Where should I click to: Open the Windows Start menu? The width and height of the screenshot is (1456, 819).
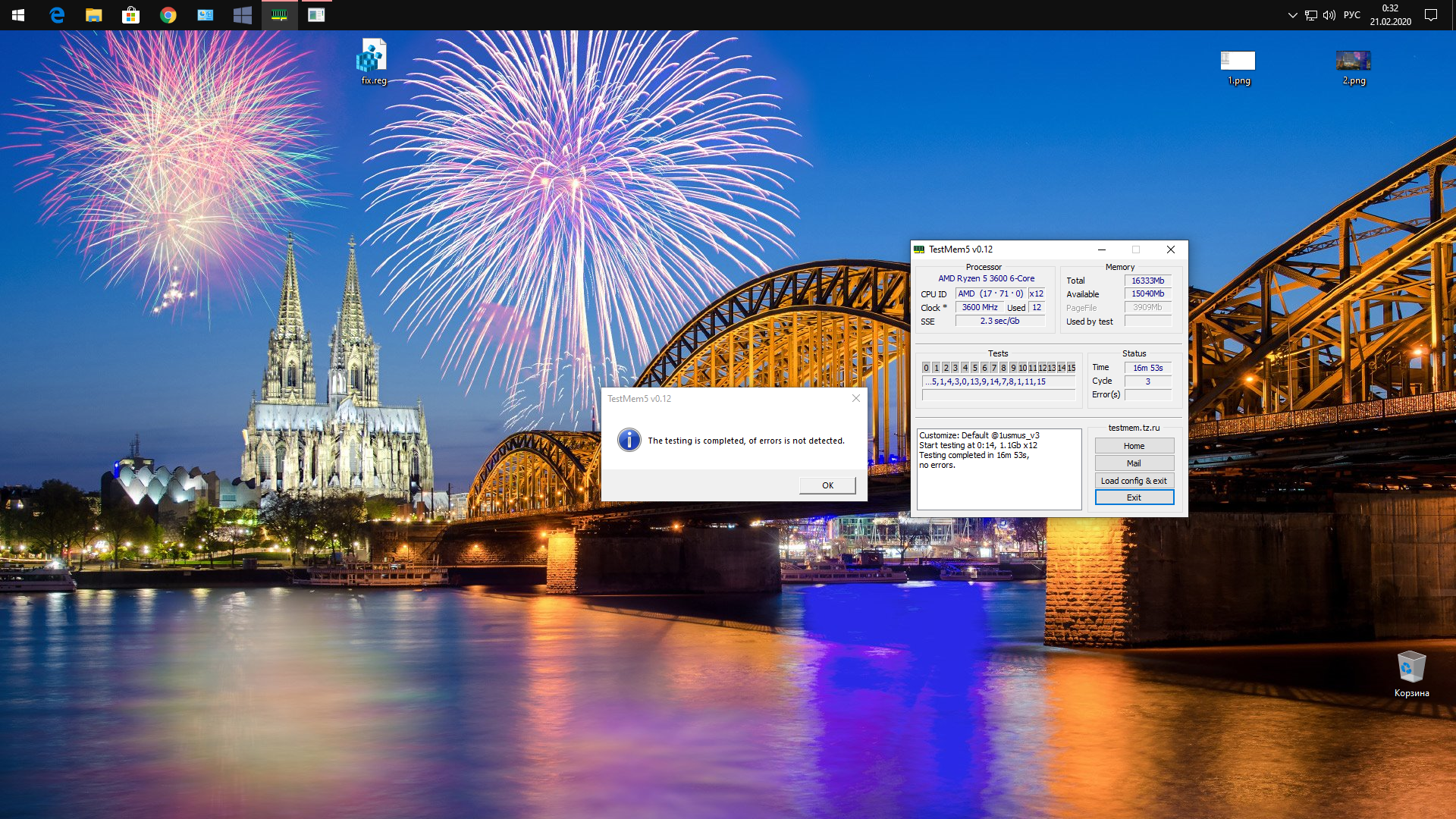pyautogui.click(x=18, y=15)
